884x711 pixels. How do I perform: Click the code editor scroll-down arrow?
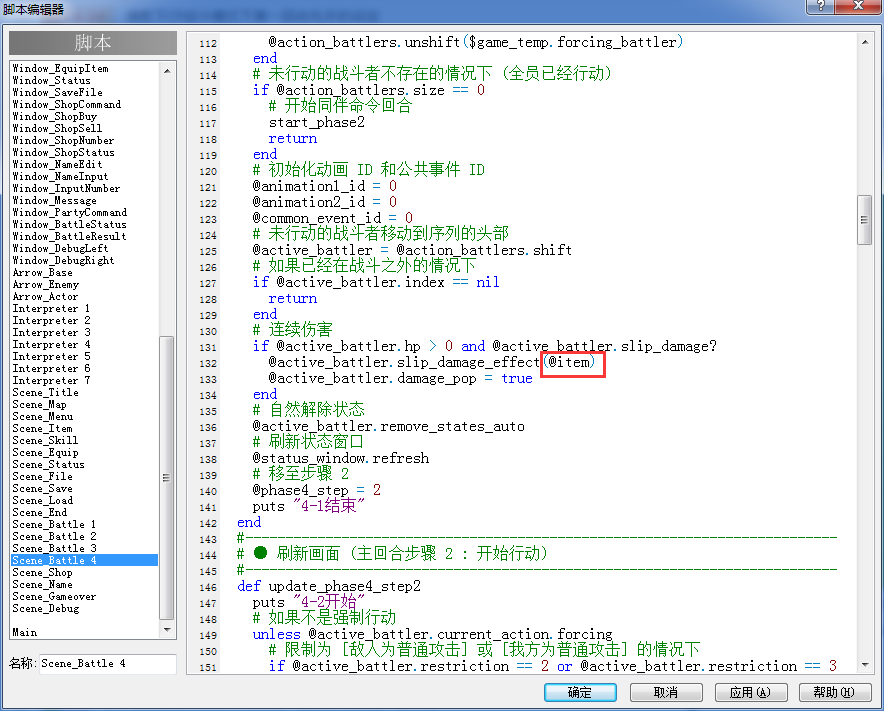[865, 665]
